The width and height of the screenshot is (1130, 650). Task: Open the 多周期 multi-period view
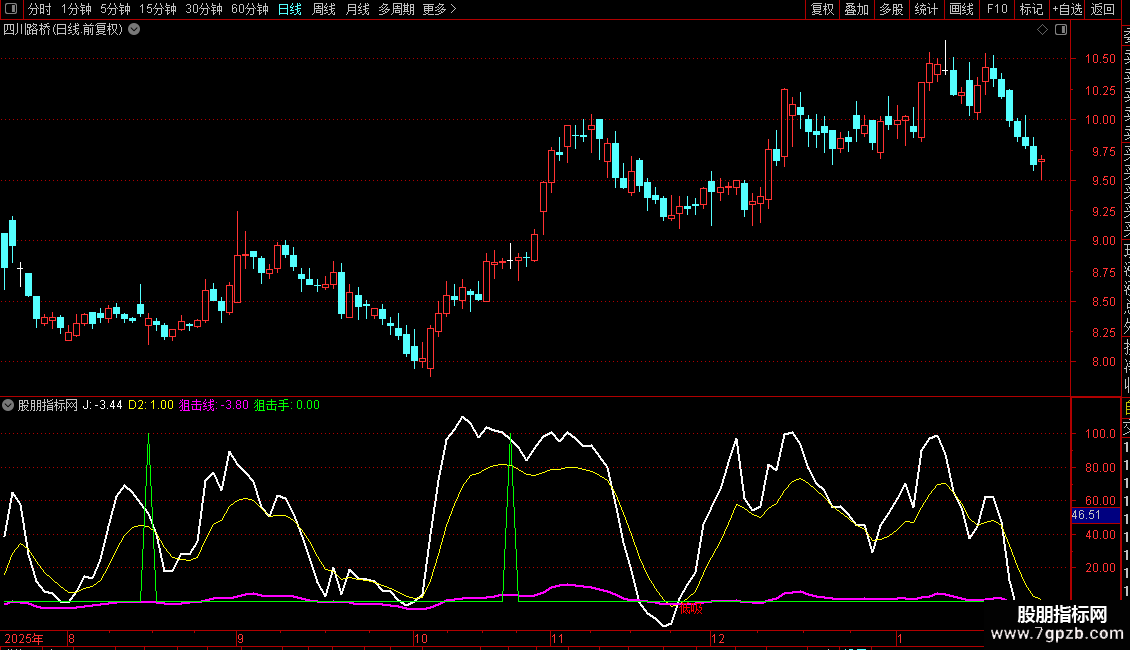click(397, 9)
